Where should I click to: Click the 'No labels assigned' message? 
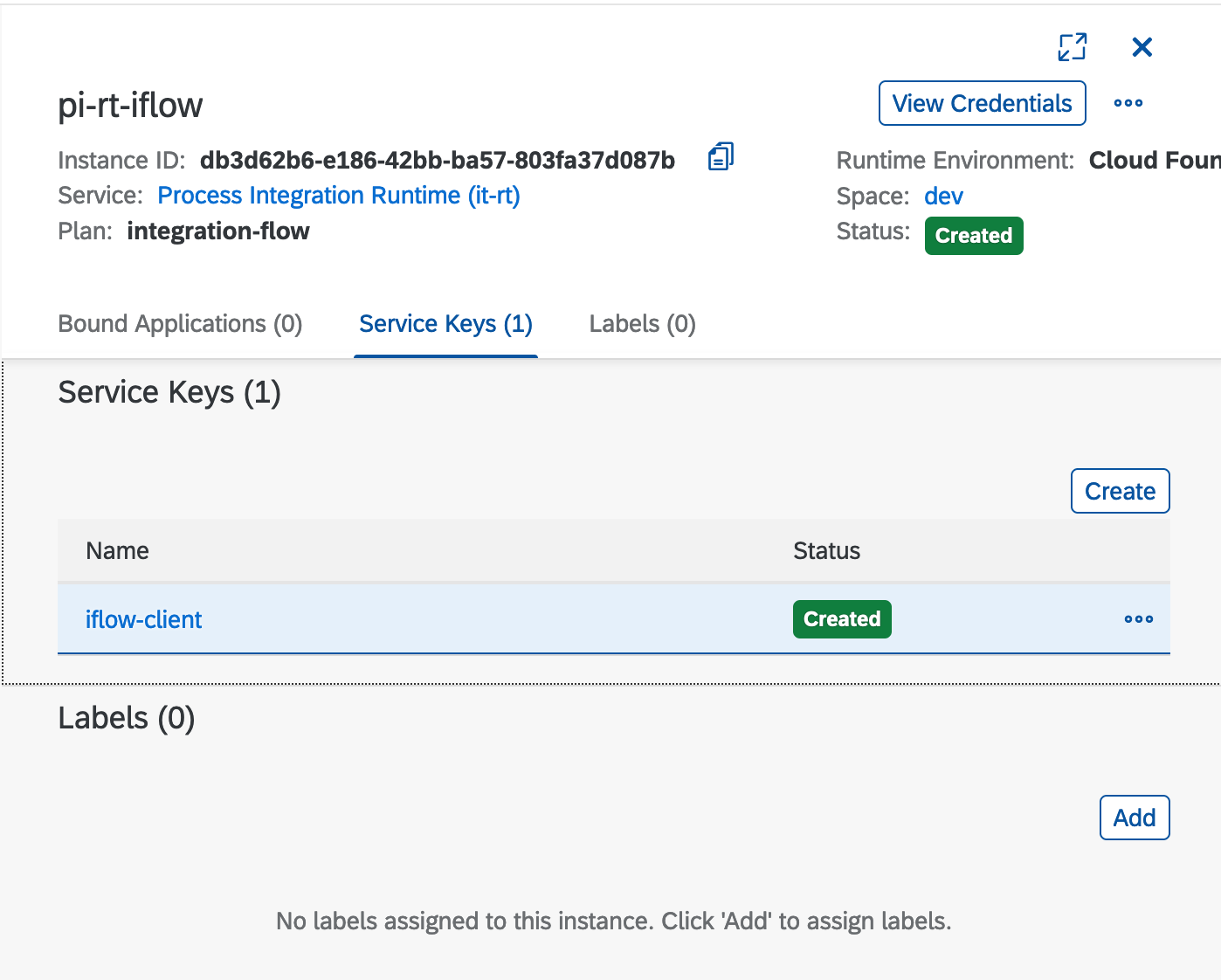613,921
